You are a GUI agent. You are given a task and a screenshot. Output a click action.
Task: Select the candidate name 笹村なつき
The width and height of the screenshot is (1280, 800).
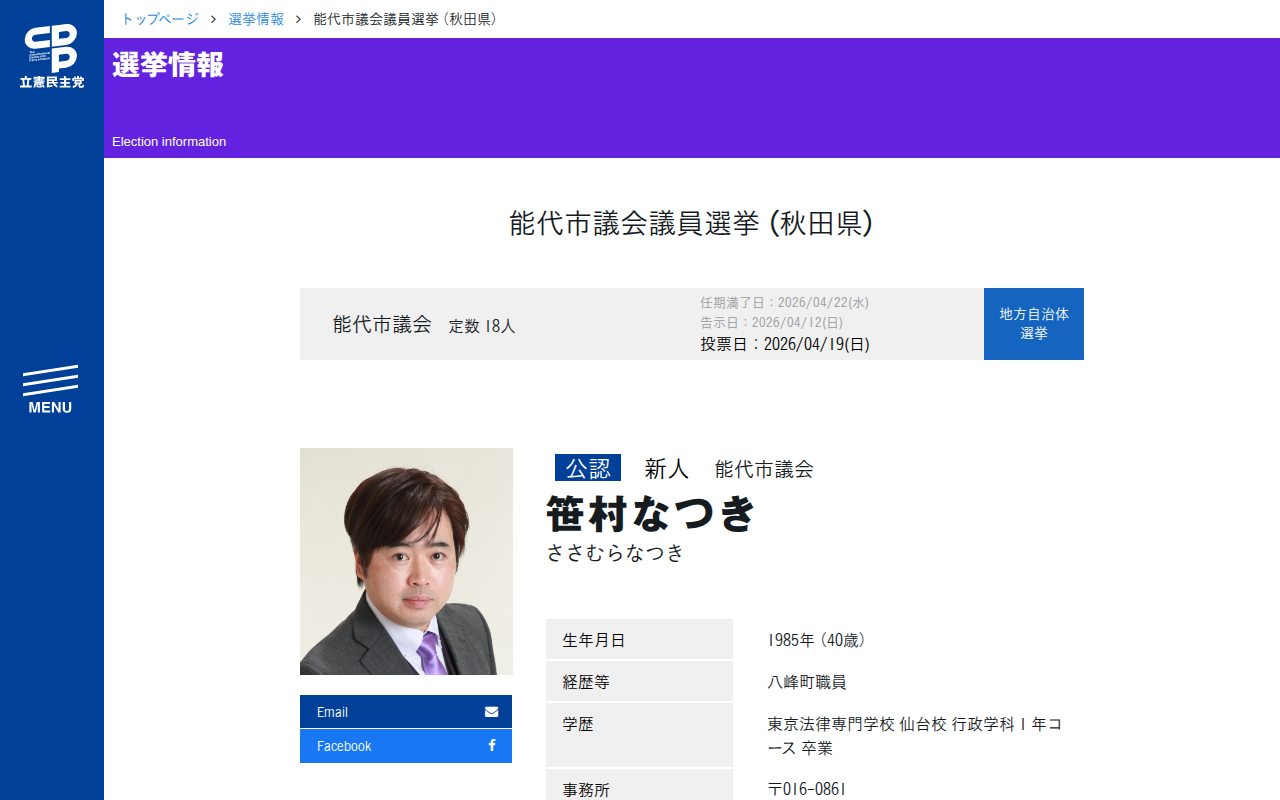[x=651, y=514]
